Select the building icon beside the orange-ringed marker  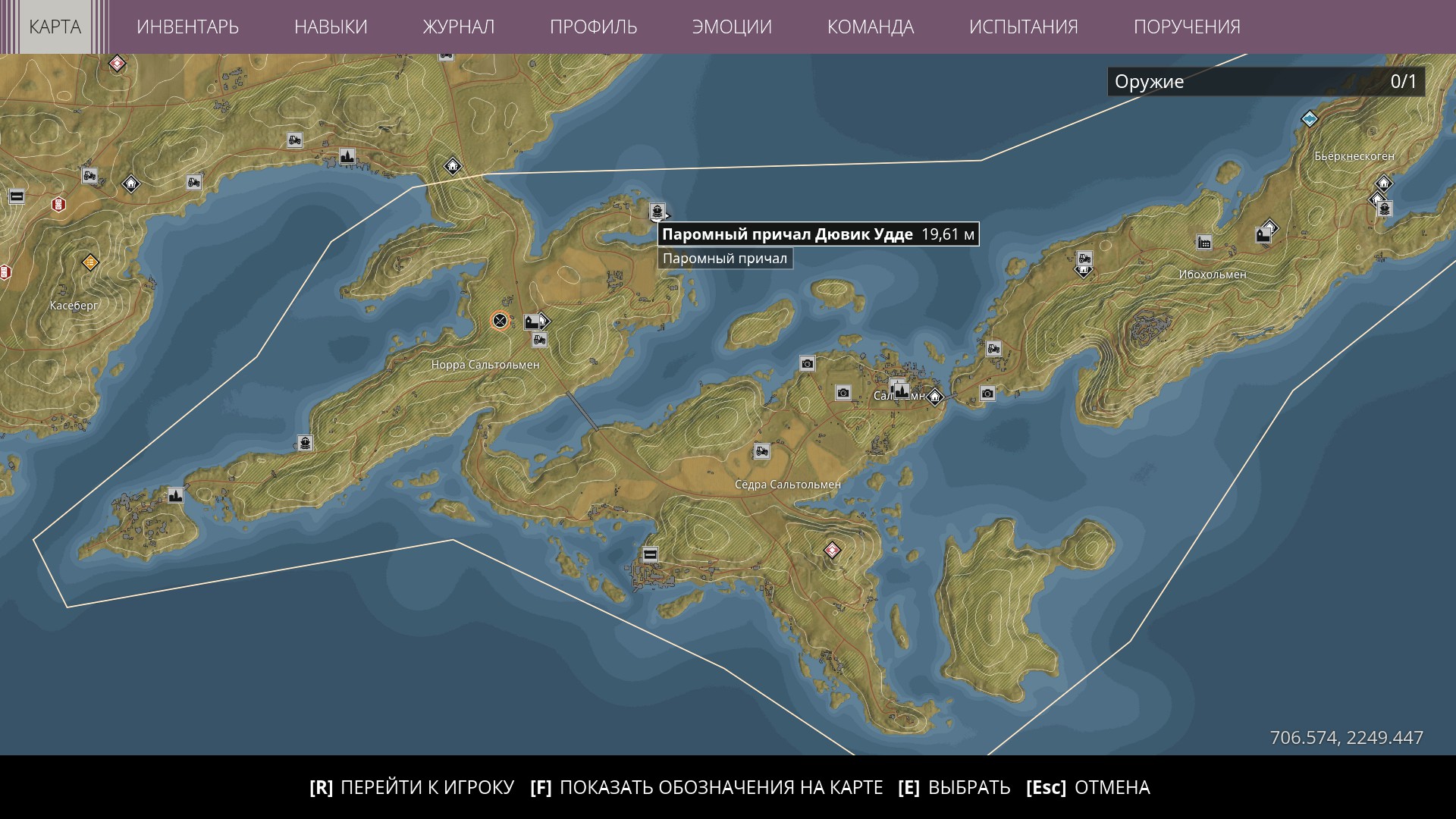(532, 322)
